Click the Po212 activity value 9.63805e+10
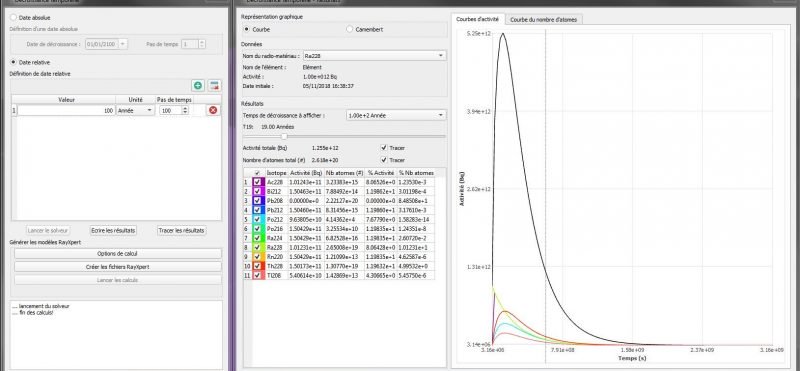 click(306, 219)
